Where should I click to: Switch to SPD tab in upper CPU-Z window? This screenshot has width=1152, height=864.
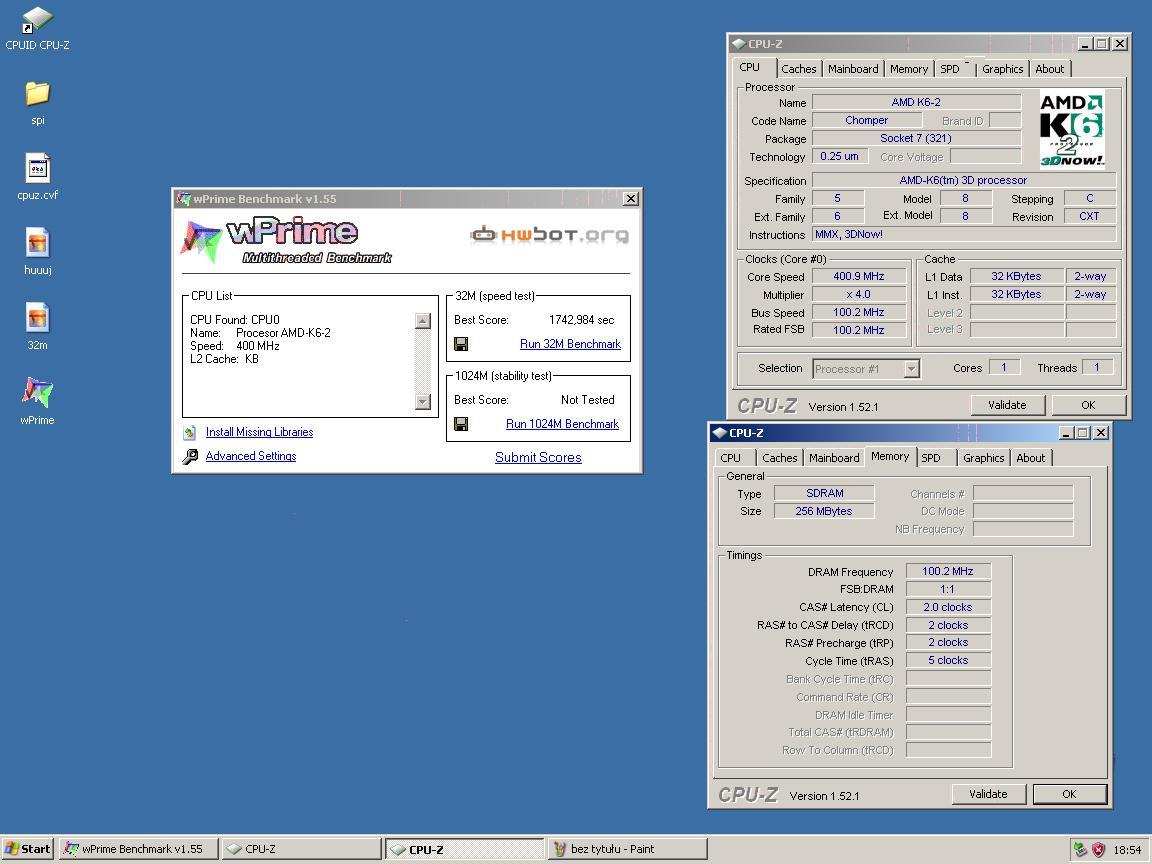950,69
